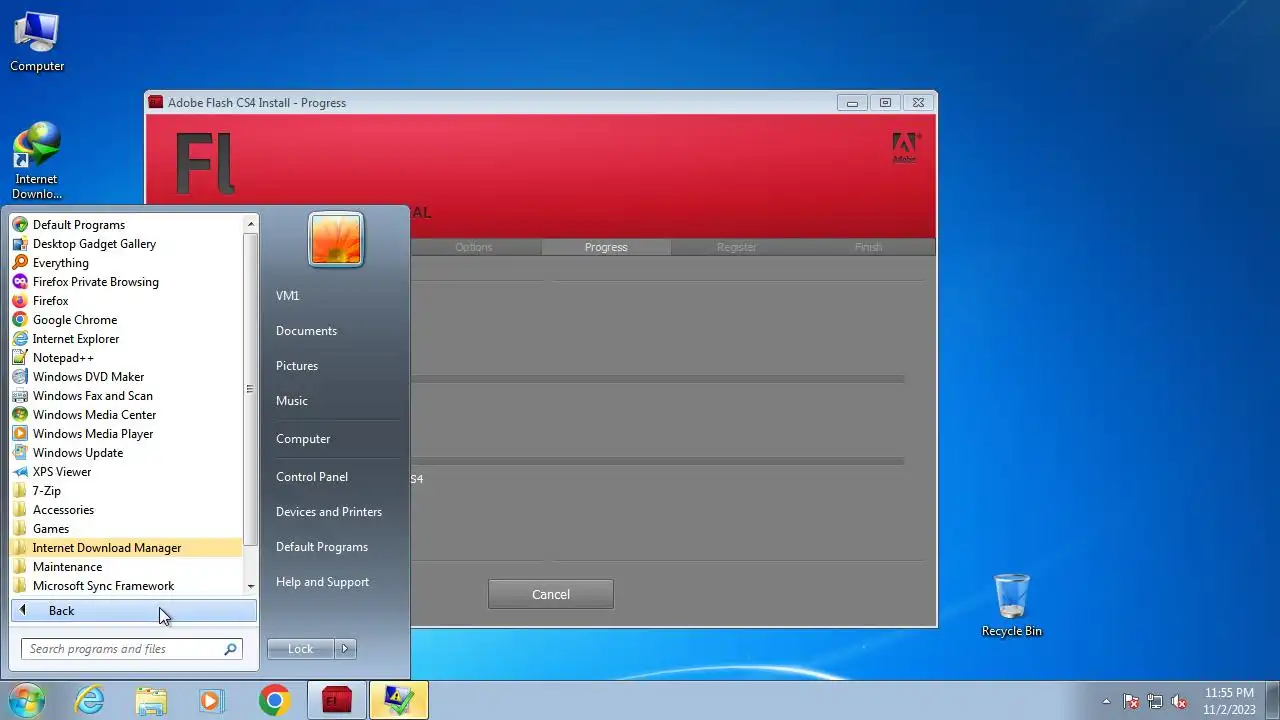Go Back to the main Start menu
The image size is (1280, 720).
pos(134,611)
